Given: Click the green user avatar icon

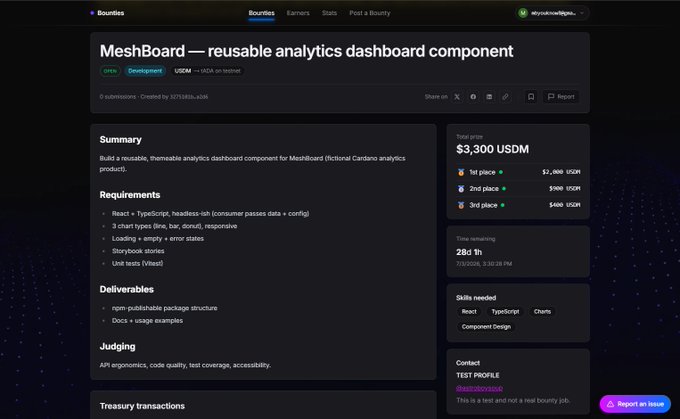Looking at the screenshot, I should [x=523, y=13].
